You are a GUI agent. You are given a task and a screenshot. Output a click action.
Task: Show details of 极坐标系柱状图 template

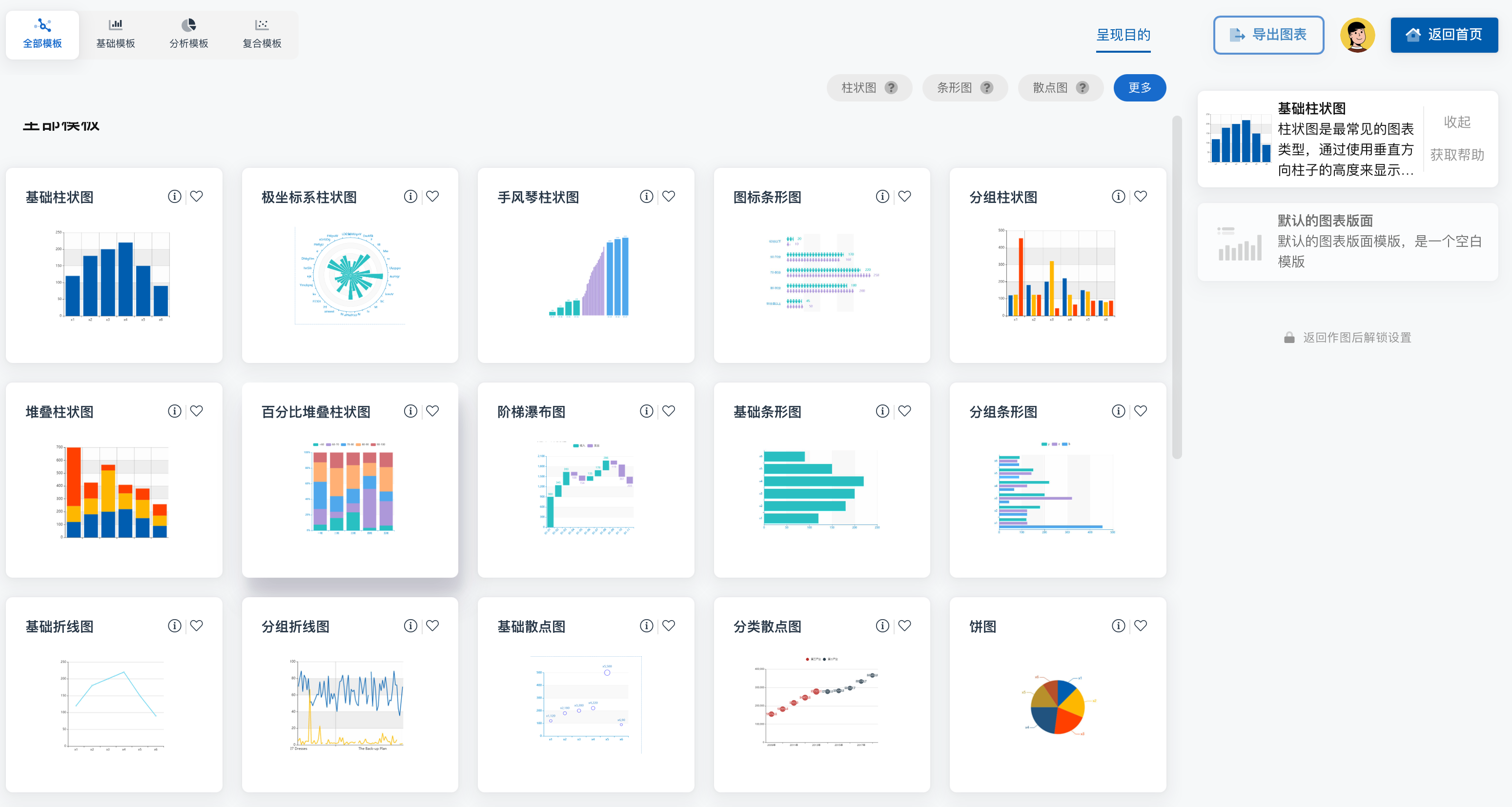pyautogui.click(x=410, y=197)
